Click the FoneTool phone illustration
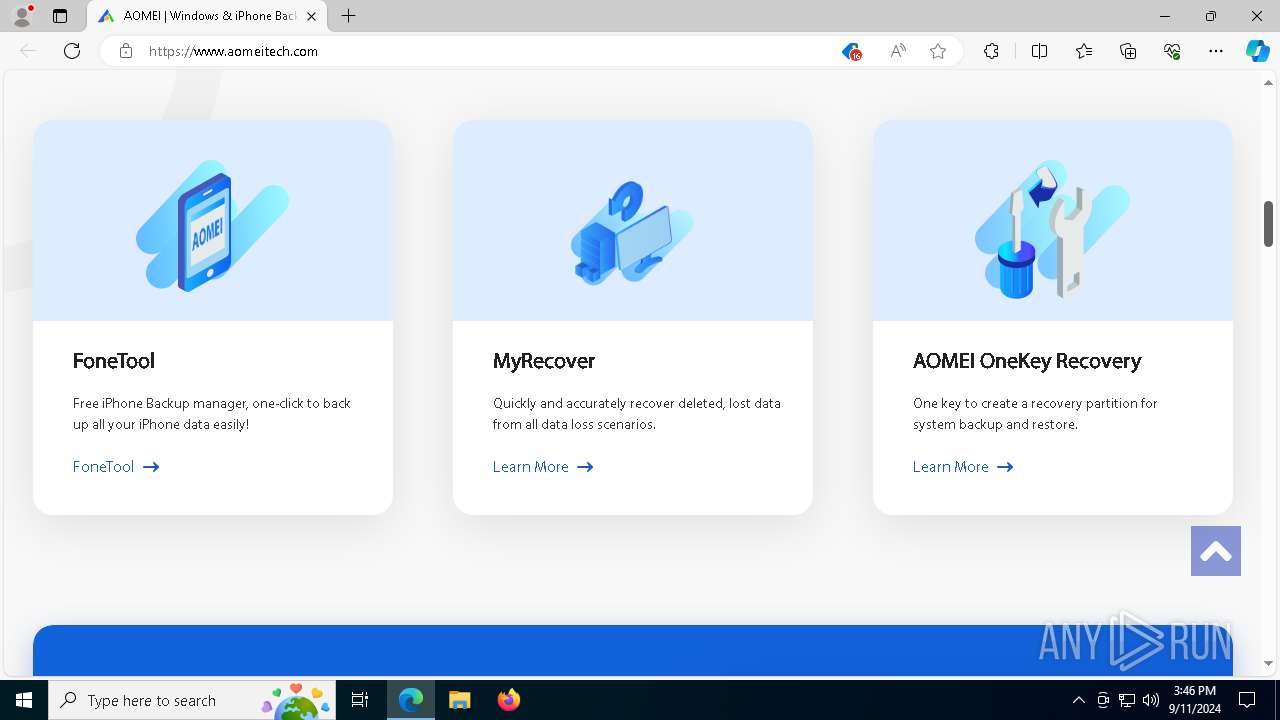This screenshot has width=1280, height=720. point(213,226)
